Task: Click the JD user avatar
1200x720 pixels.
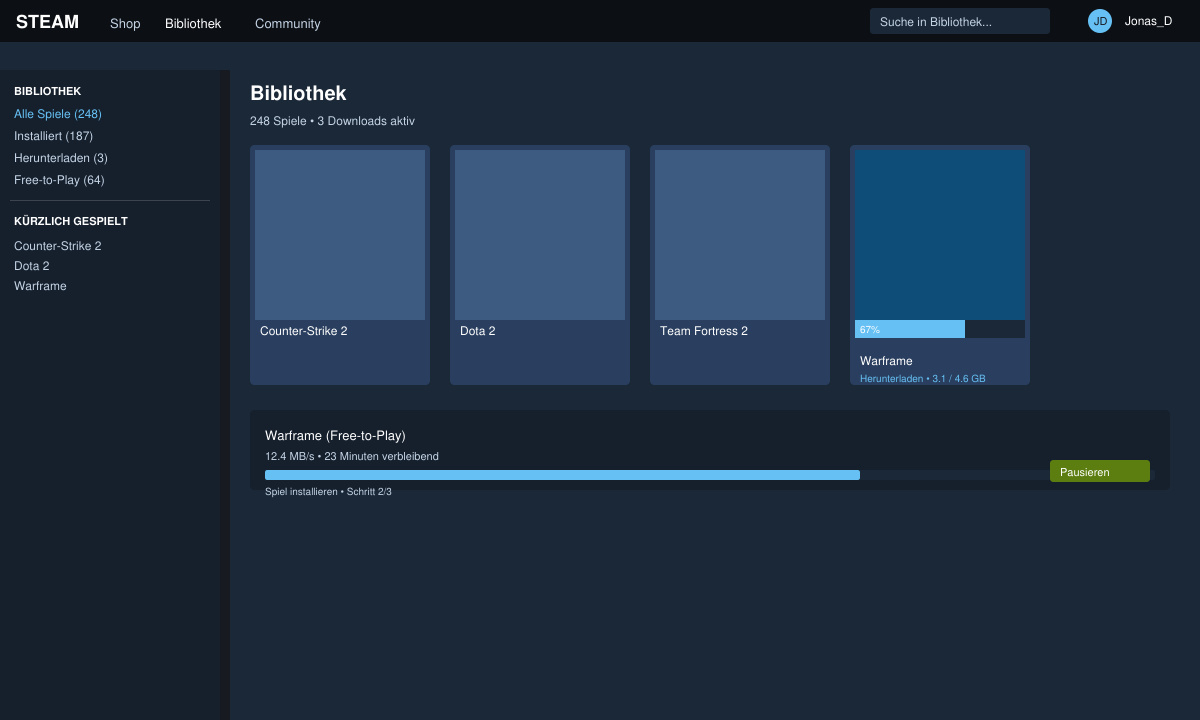Action: tap(1100, 21)
